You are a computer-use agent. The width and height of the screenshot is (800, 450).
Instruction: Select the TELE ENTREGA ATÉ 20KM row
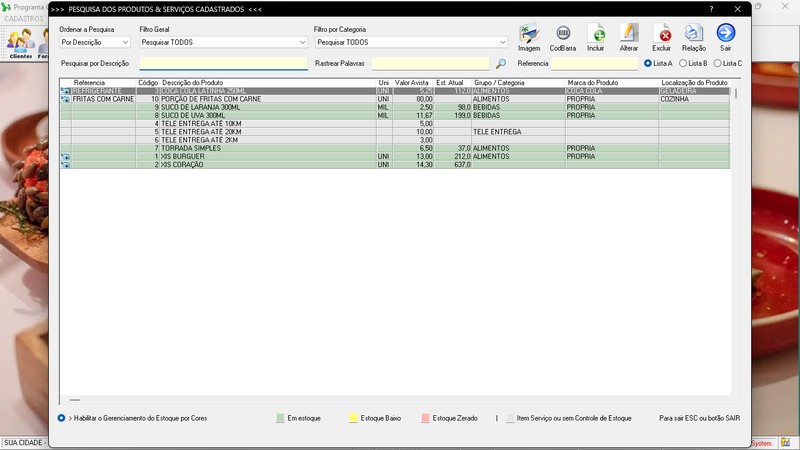pos(395,132)
